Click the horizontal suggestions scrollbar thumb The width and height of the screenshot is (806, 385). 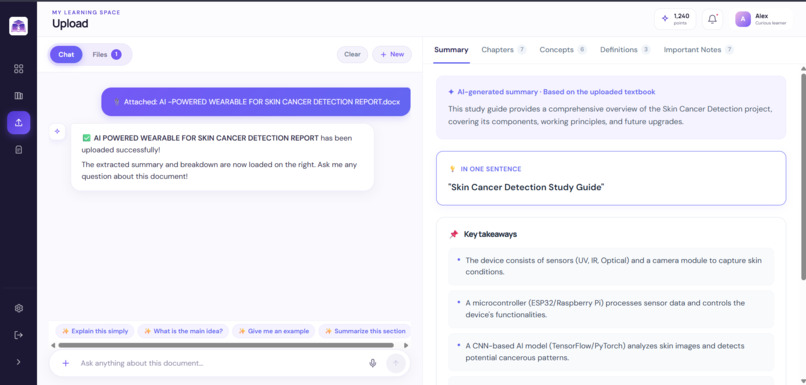(226, 345)
